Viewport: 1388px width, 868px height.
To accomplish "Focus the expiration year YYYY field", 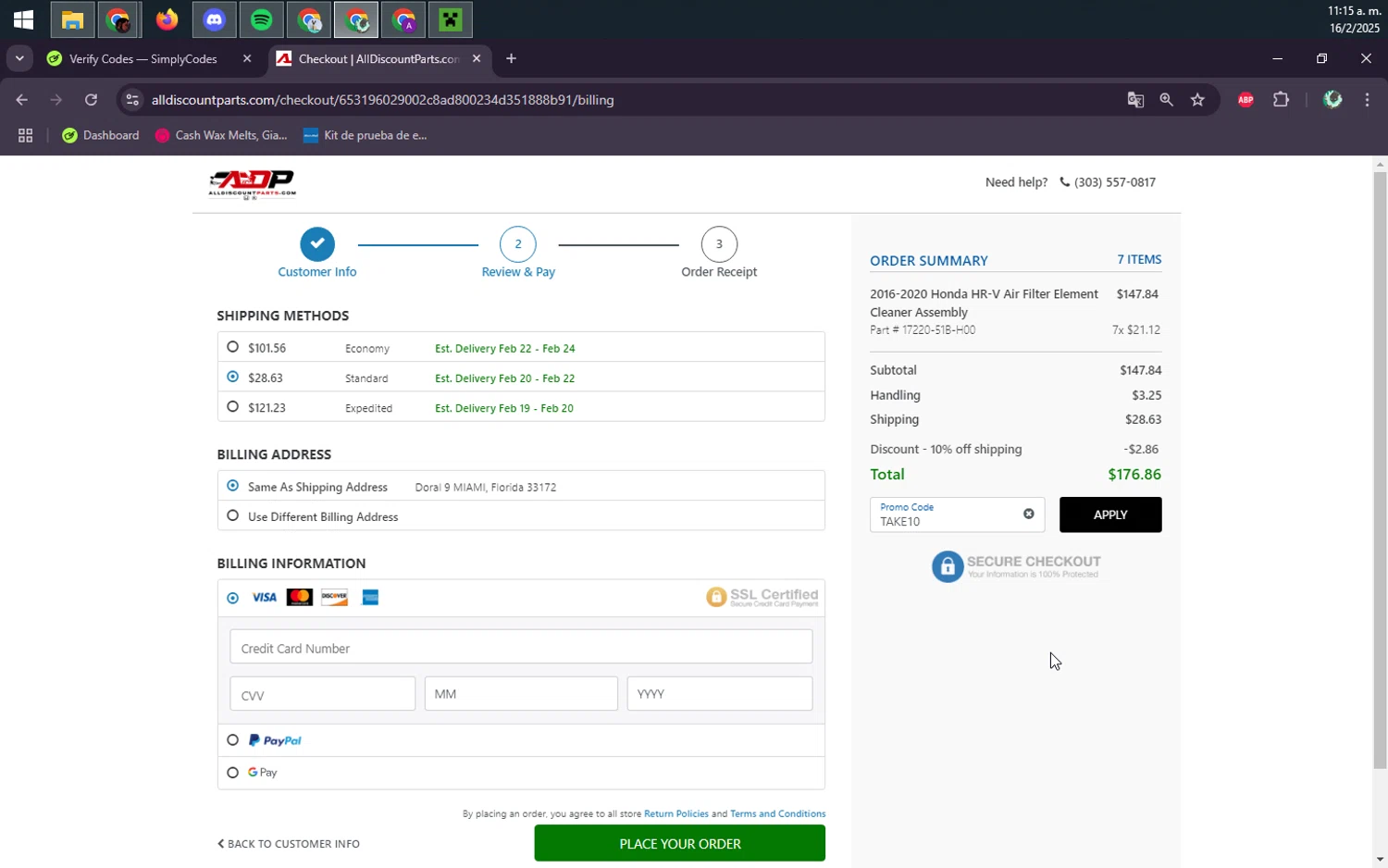I will point(720,694).
